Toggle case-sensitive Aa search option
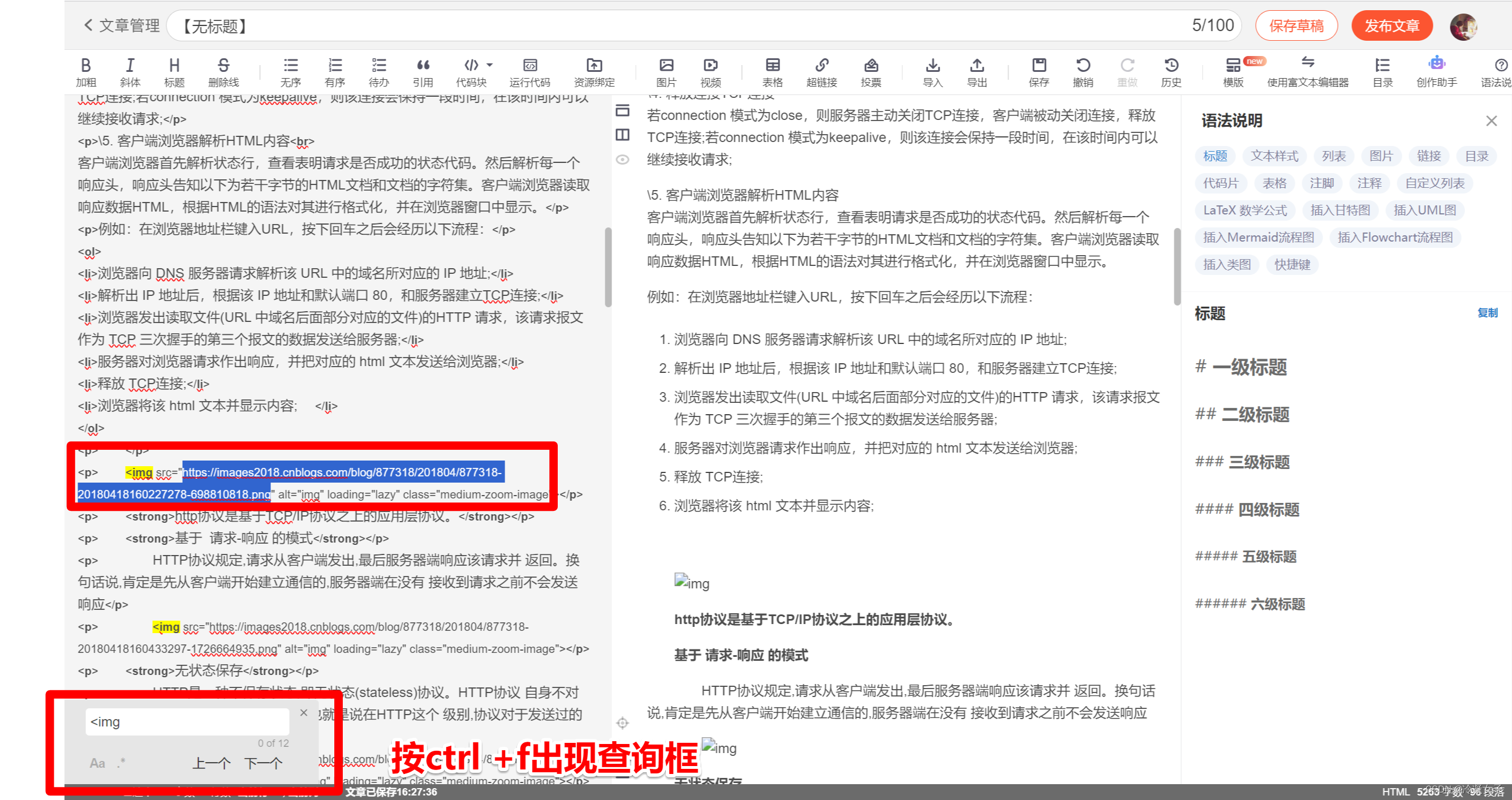 coord(97,763)
